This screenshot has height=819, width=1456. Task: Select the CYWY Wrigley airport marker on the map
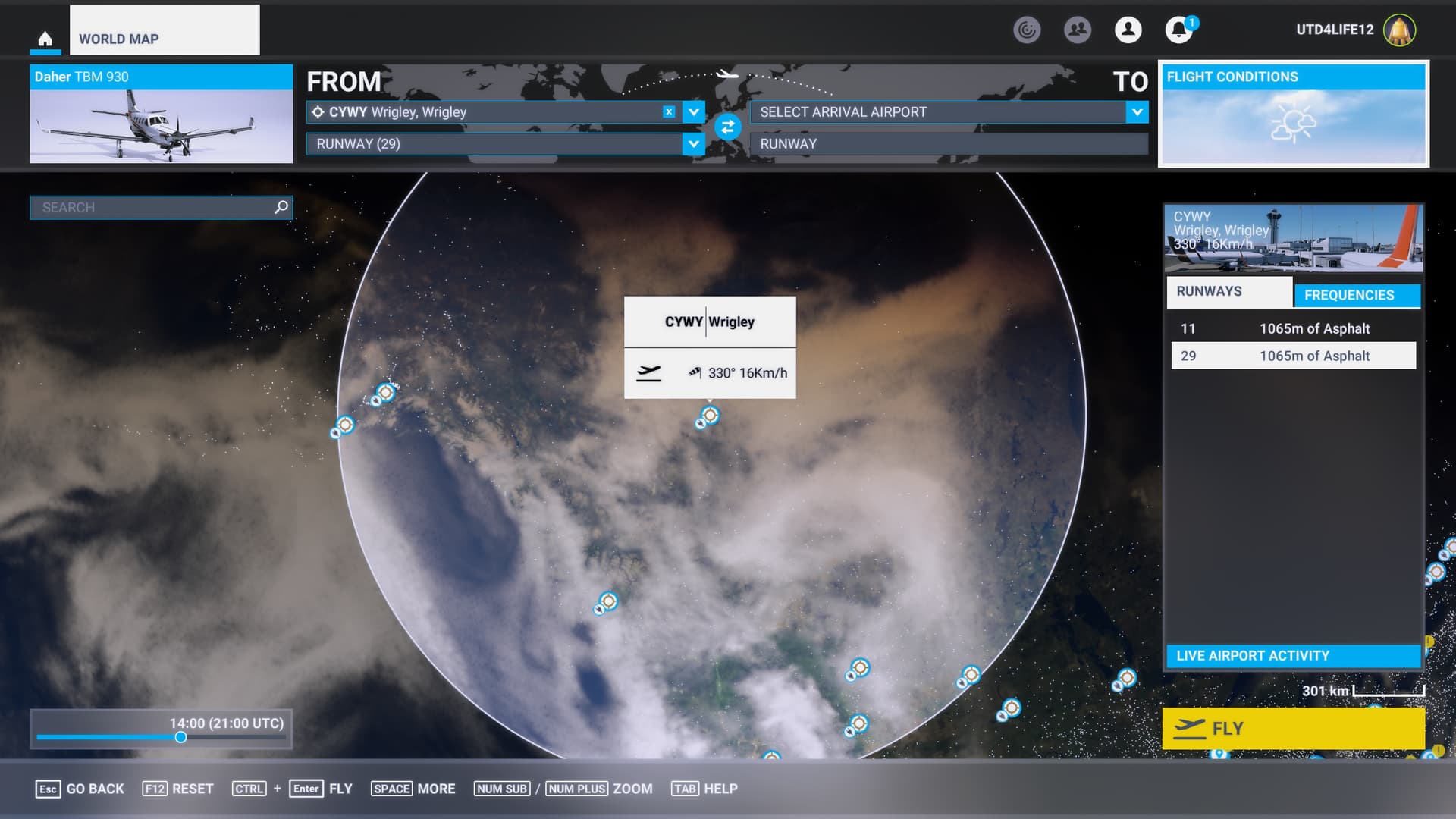pyautogui.click(x=710, y=415)
